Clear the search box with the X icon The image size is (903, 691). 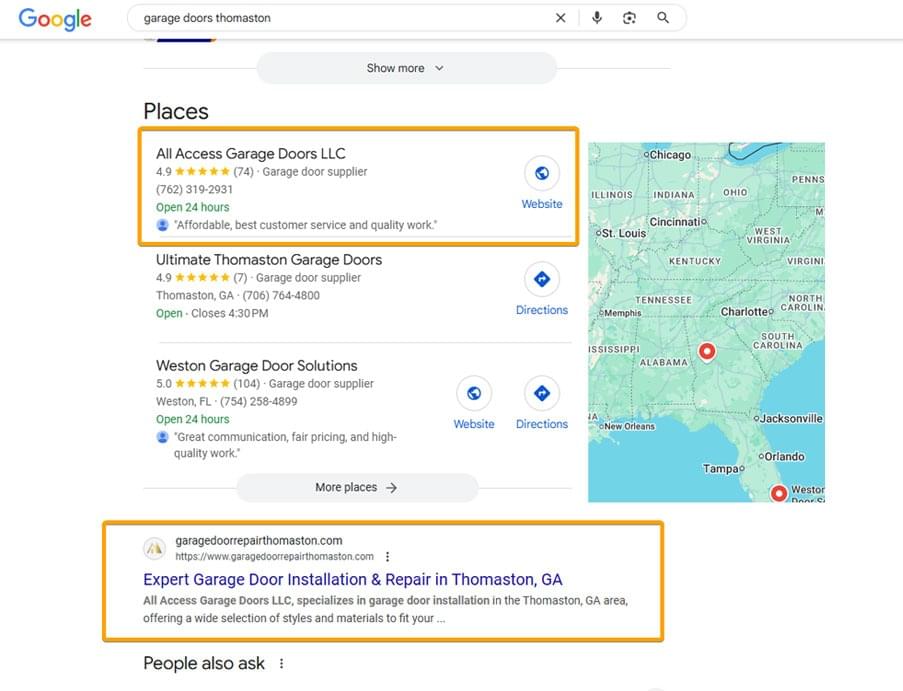[560, 18]
